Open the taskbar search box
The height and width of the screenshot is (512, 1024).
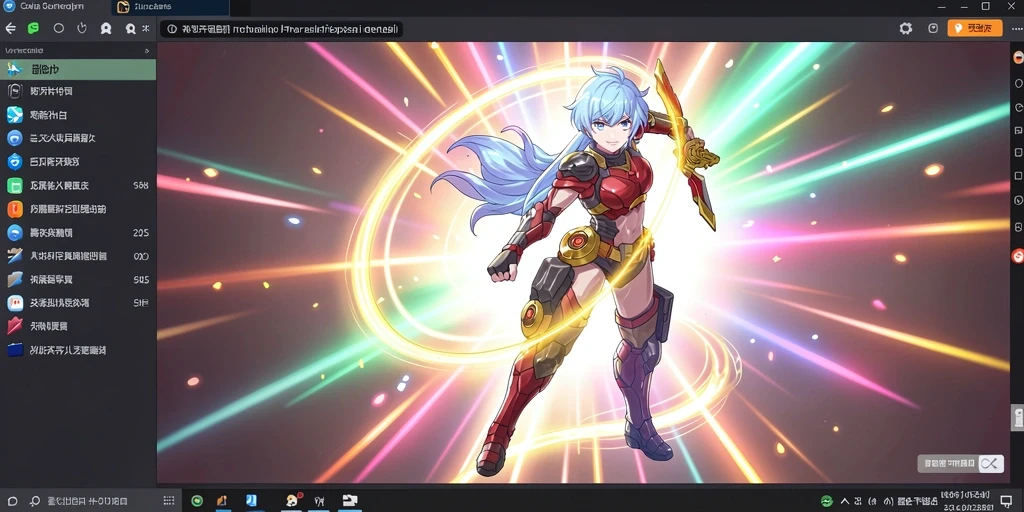77,501
